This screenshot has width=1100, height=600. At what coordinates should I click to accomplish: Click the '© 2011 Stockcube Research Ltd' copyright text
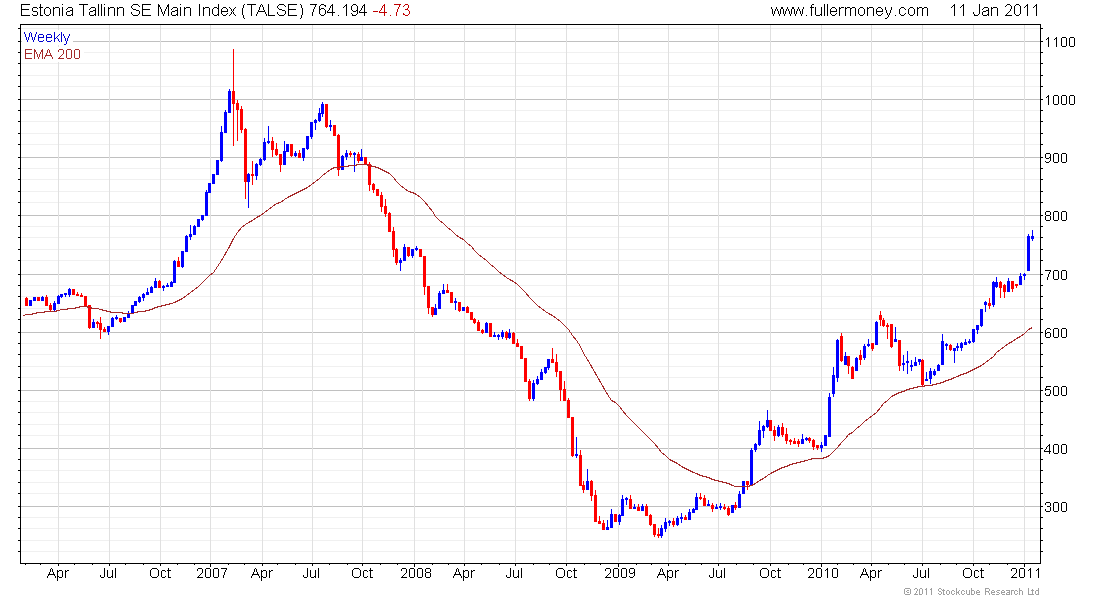(972, 592)
